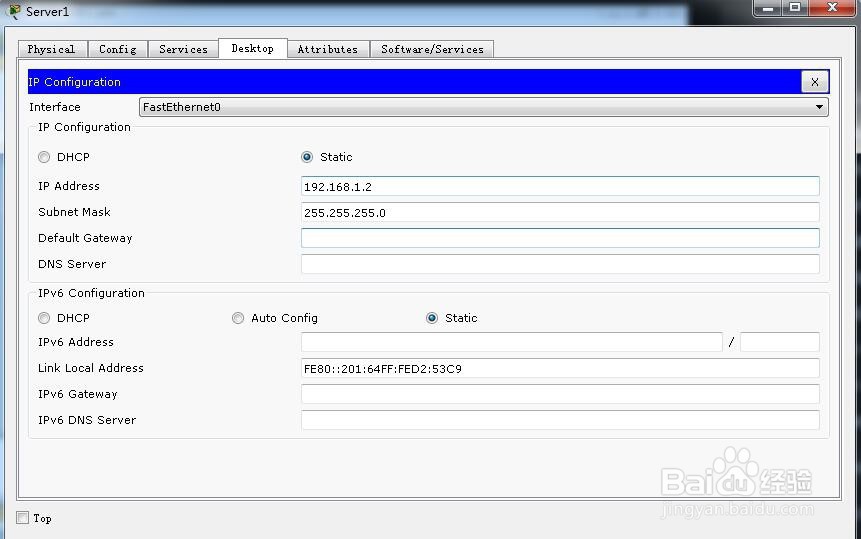Close the IP Configuration panel
The width and height of the screenshot is (861, 539).
[x=814, y=82]
